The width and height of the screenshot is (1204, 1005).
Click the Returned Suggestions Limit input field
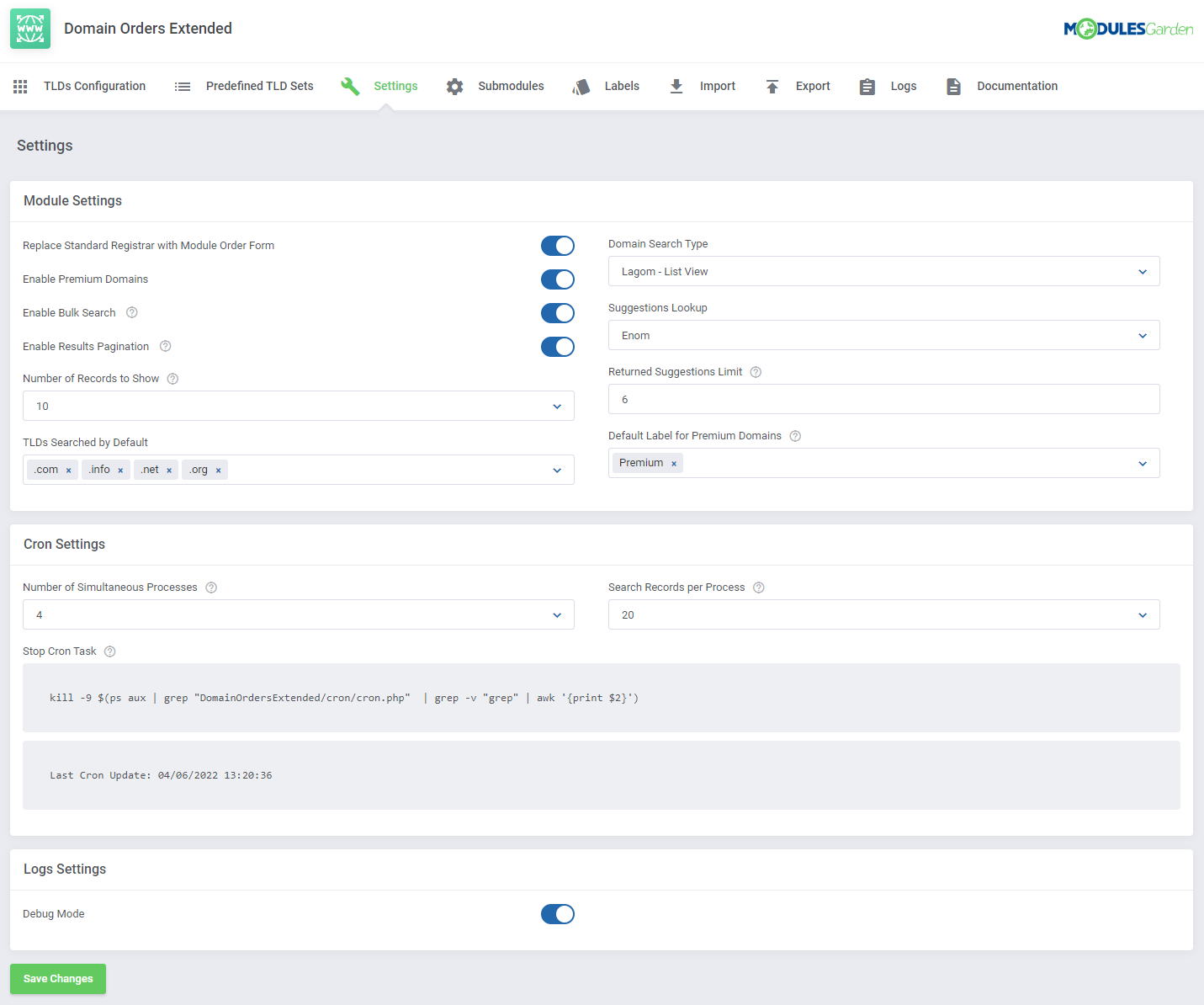click(x=883, y=399)
